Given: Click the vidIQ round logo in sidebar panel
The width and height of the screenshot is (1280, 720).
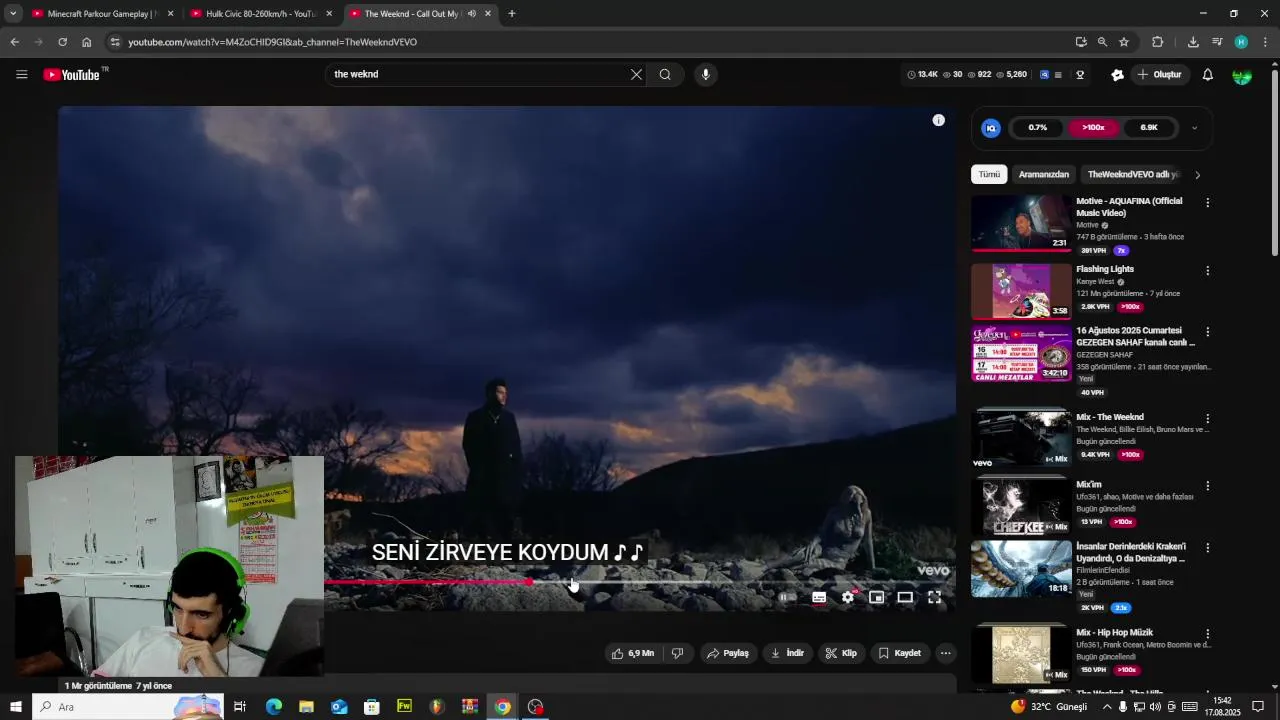Looking at the screenshot, I should [x=991, y=128].
